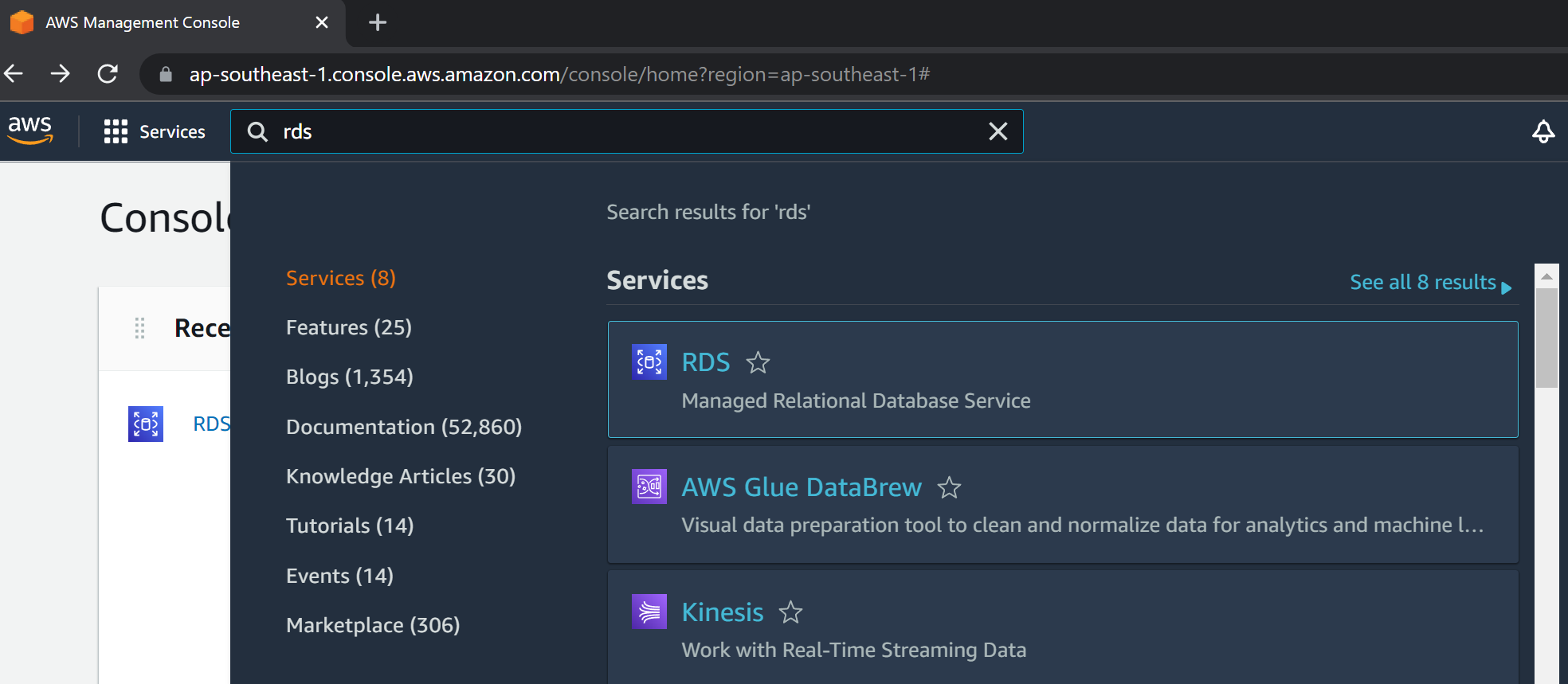Favorite RDS with the star
This screenshot has height=684, width=1568.
click(758, 363)
